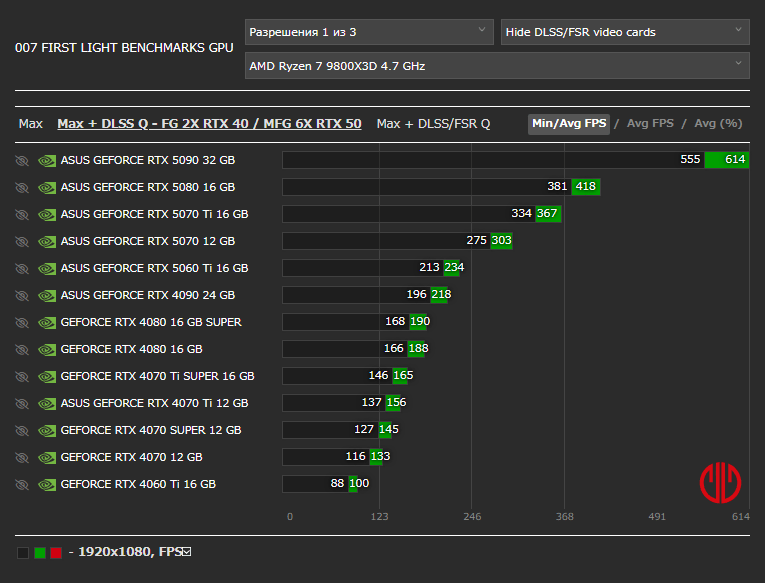Screen dimensions: 765x583
Task: Hide the GeForce RTX 4080 16 GB SUPER row
Action: (x=22, y=322)
